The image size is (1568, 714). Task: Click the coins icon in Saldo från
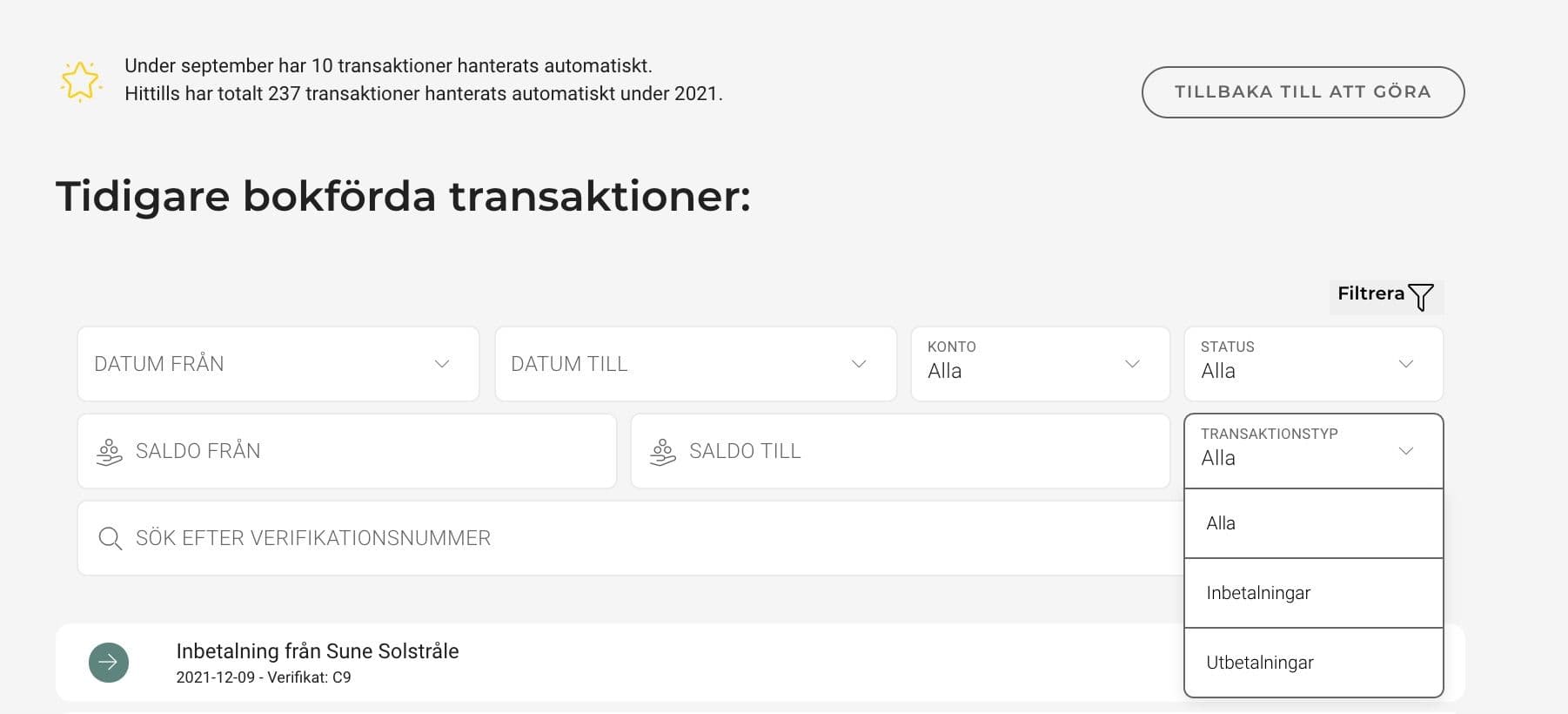click(110, 452)
